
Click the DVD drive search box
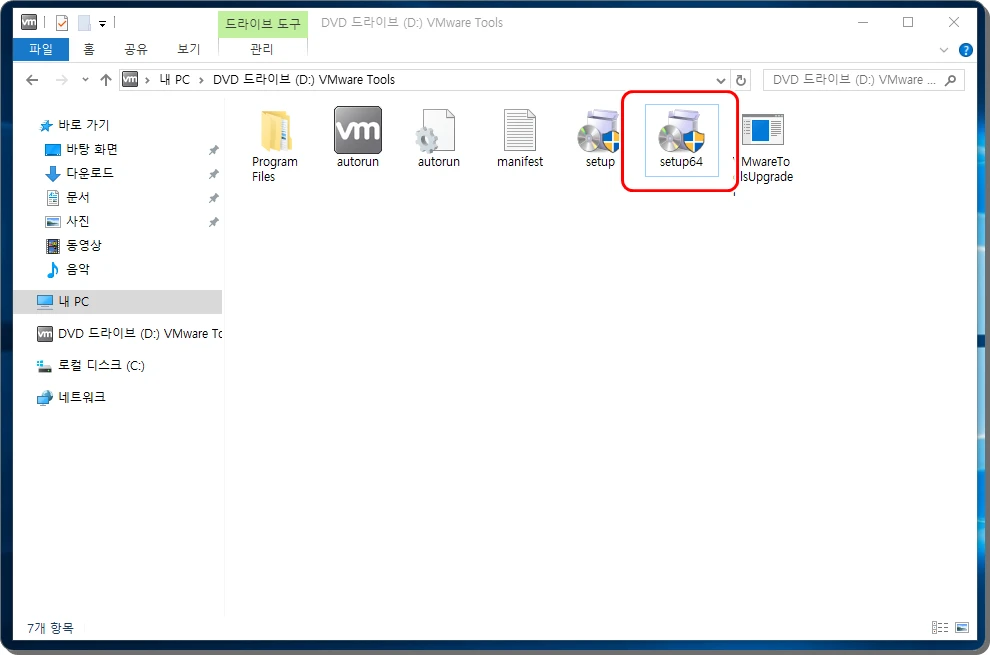(x=864, y=80)
